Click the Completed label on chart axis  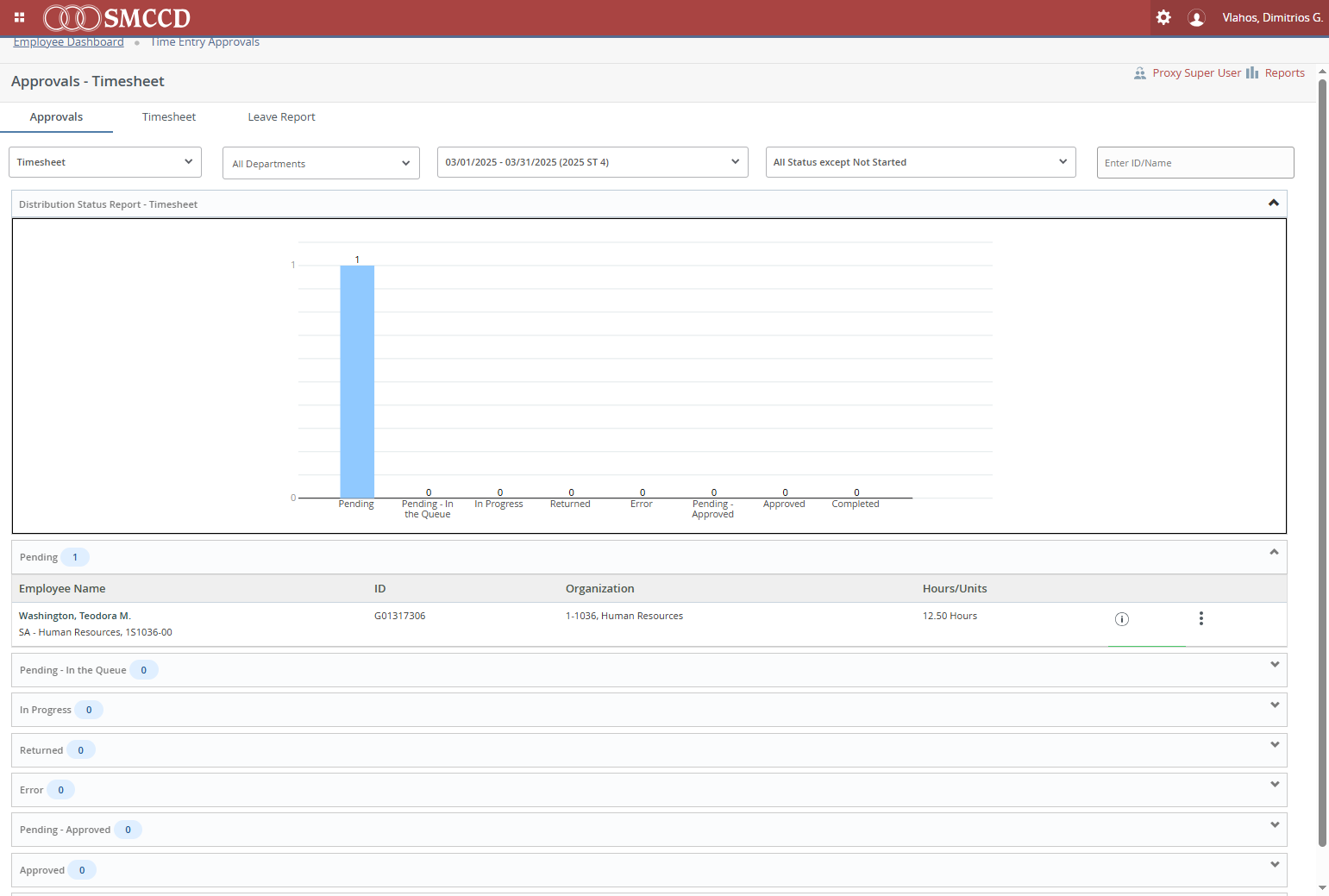tap(856, 504)
